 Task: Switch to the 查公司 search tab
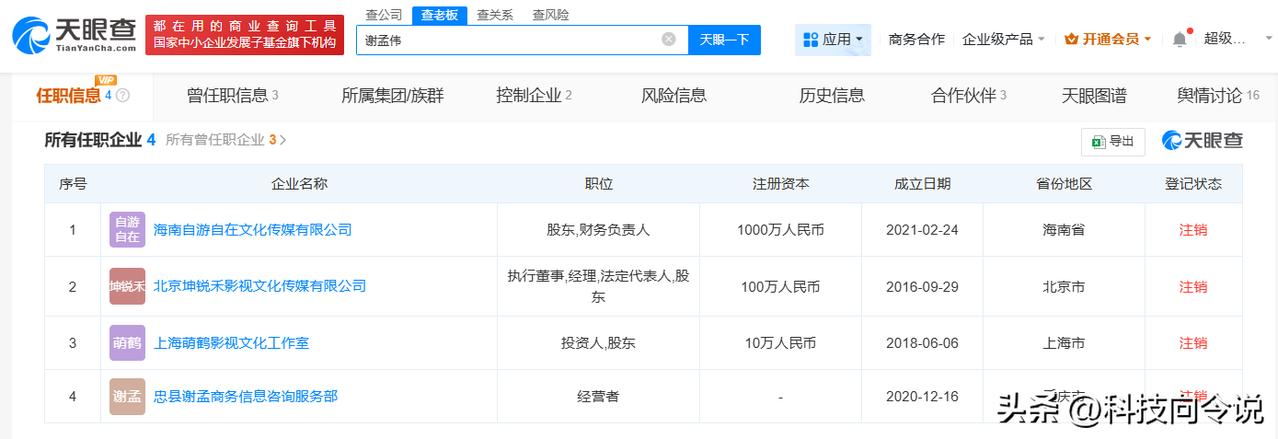[x=383, y=14]
